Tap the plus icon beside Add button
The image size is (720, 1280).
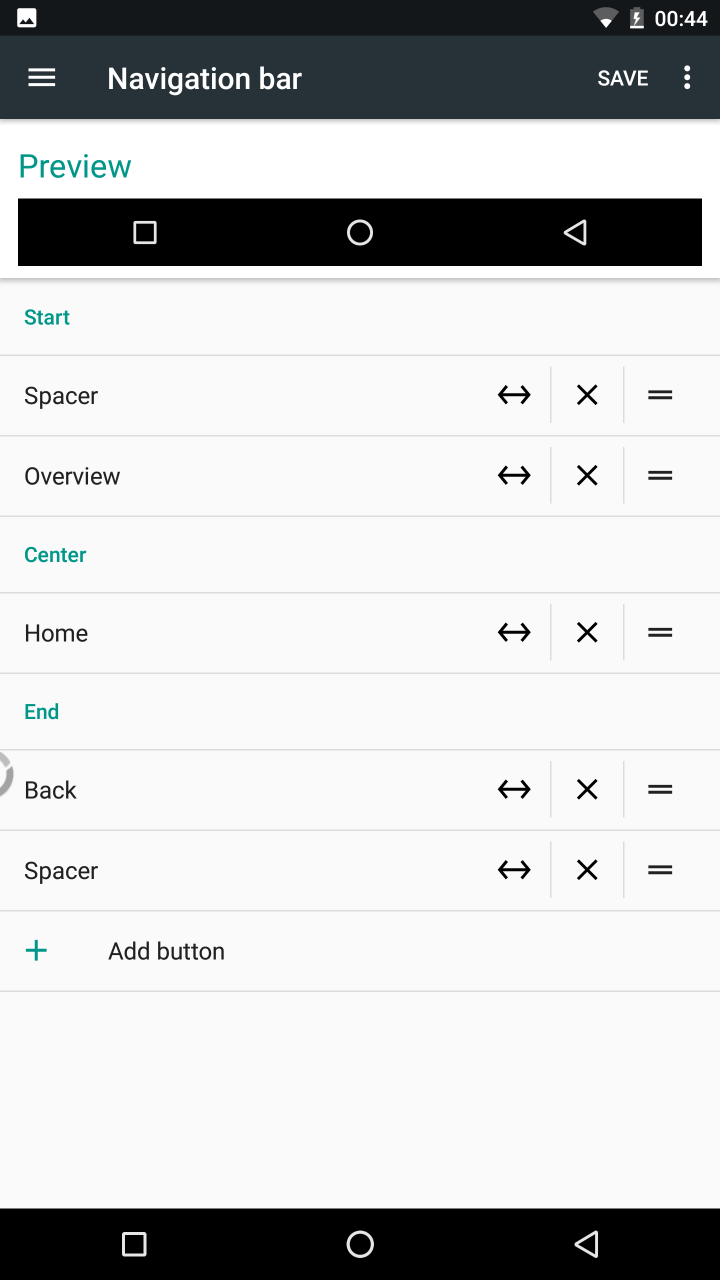pyautogui.click(x=36, y=951)
